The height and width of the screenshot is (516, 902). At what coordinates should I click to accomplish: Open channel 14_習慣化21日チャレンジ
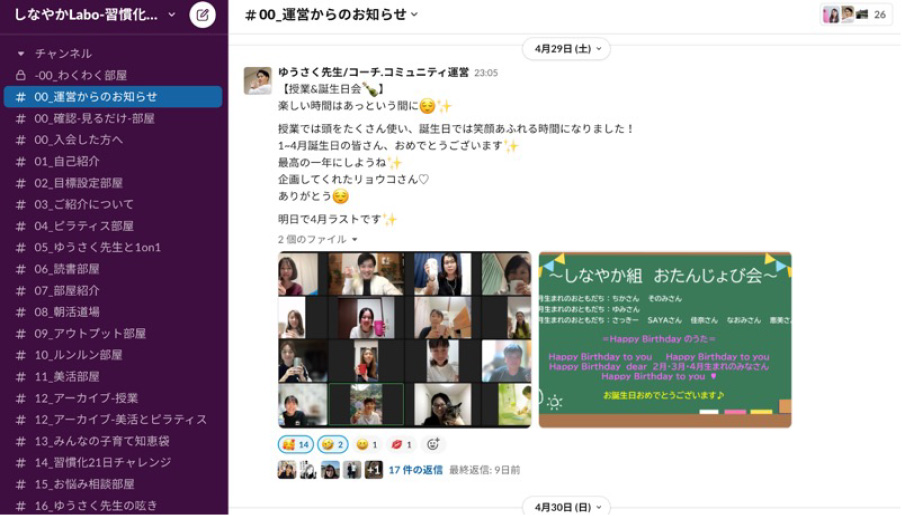pyautogui.click(x=113, y=463)
